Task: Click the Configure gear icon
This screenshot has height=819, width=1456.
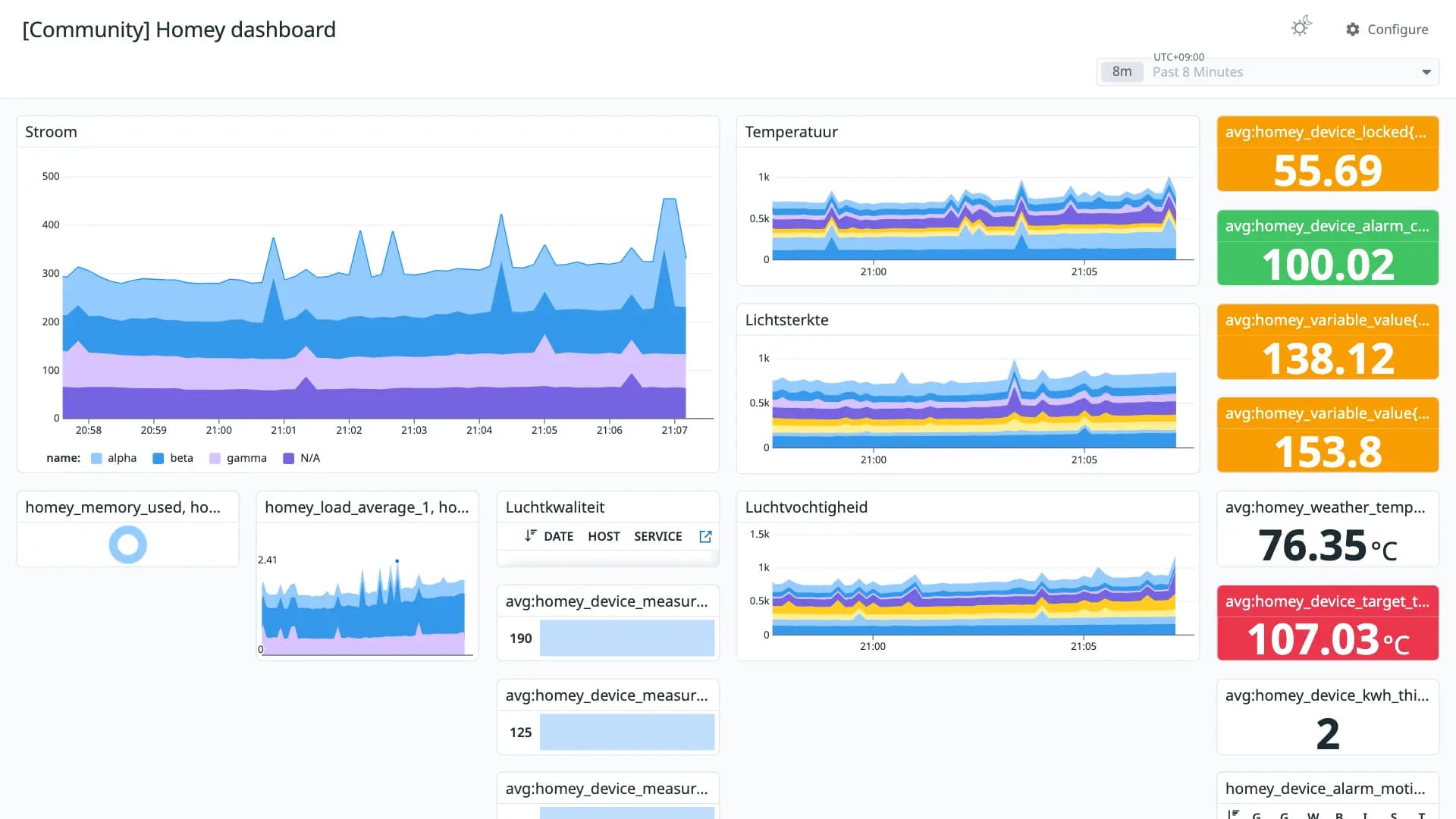Action: click(x=1353, y=29)
